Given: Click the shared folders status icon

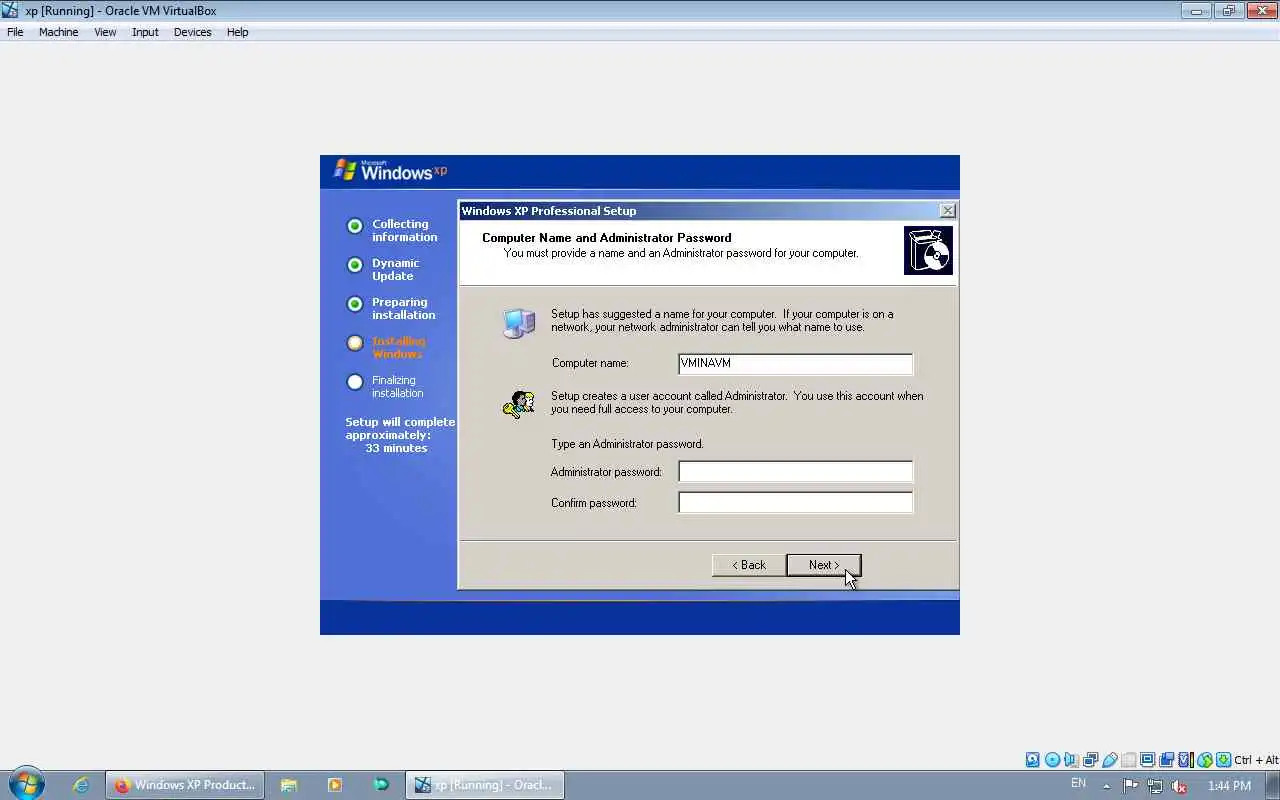Looking at the screenshot, I should pos(1129,760).
